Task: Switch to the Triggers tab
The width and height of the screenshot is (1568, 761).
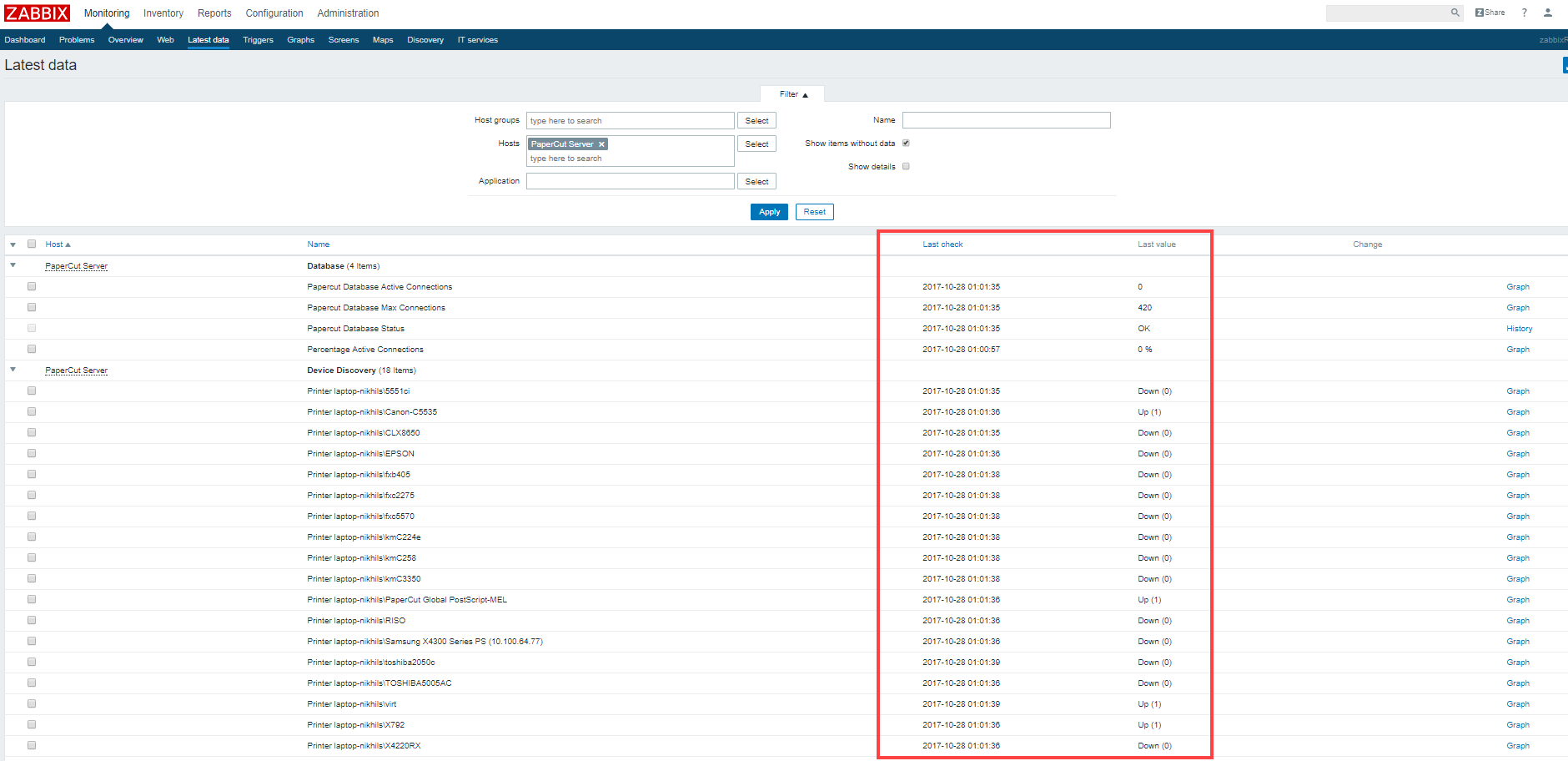Action: pyautogui.click(x=258, y=39)
